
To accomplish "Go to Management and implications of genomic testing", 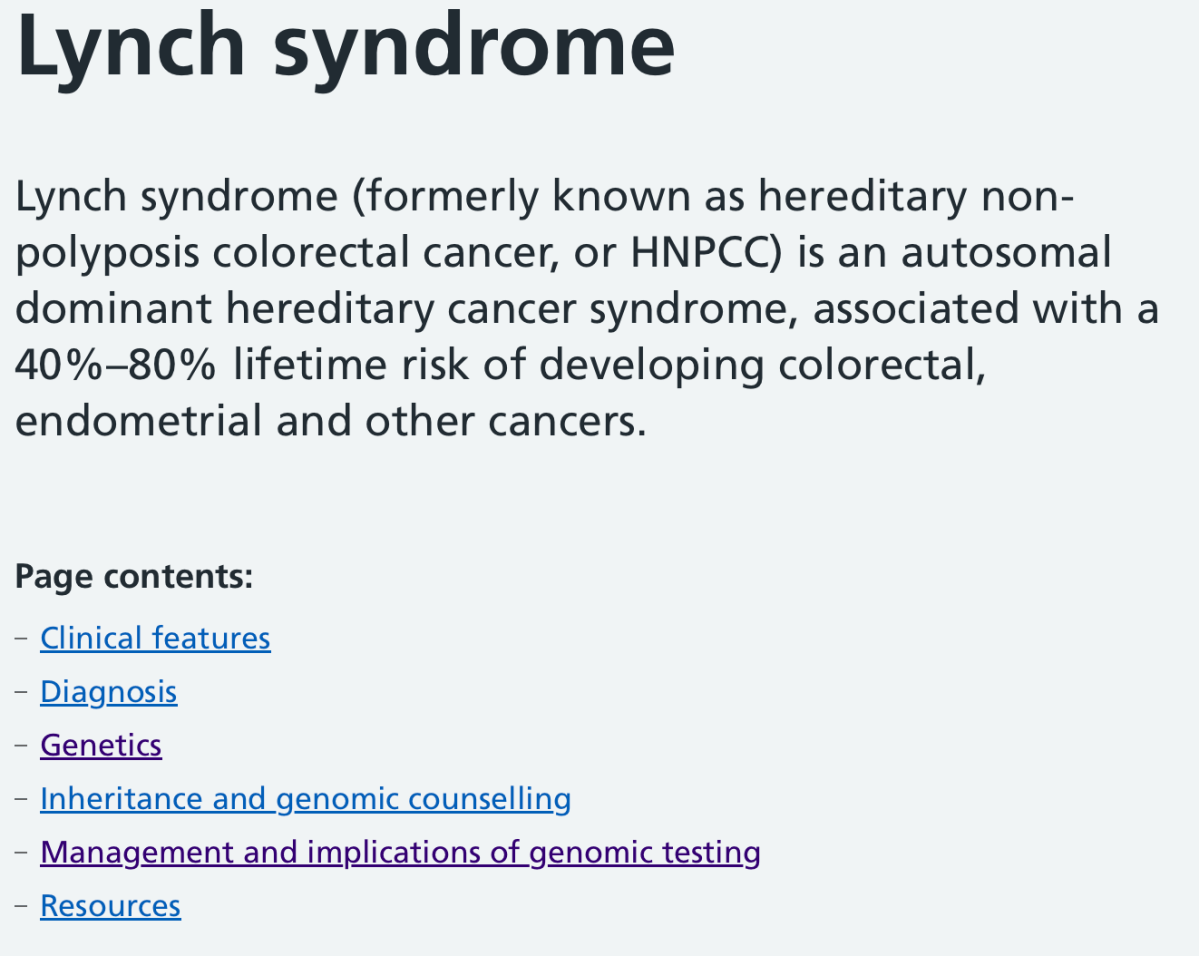I will tap(400, 853).
